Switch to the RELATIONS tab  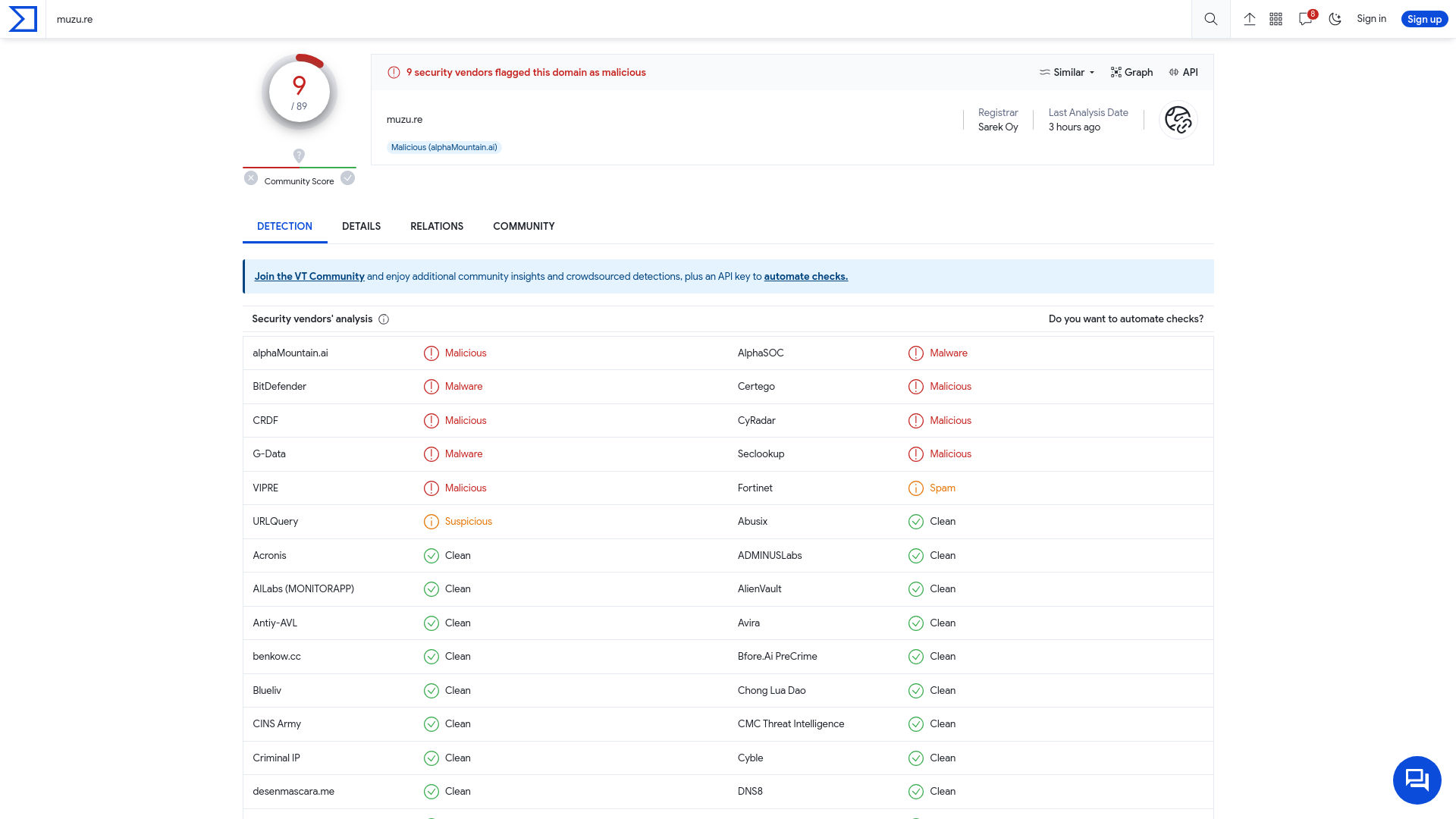(x=437, y=226)
